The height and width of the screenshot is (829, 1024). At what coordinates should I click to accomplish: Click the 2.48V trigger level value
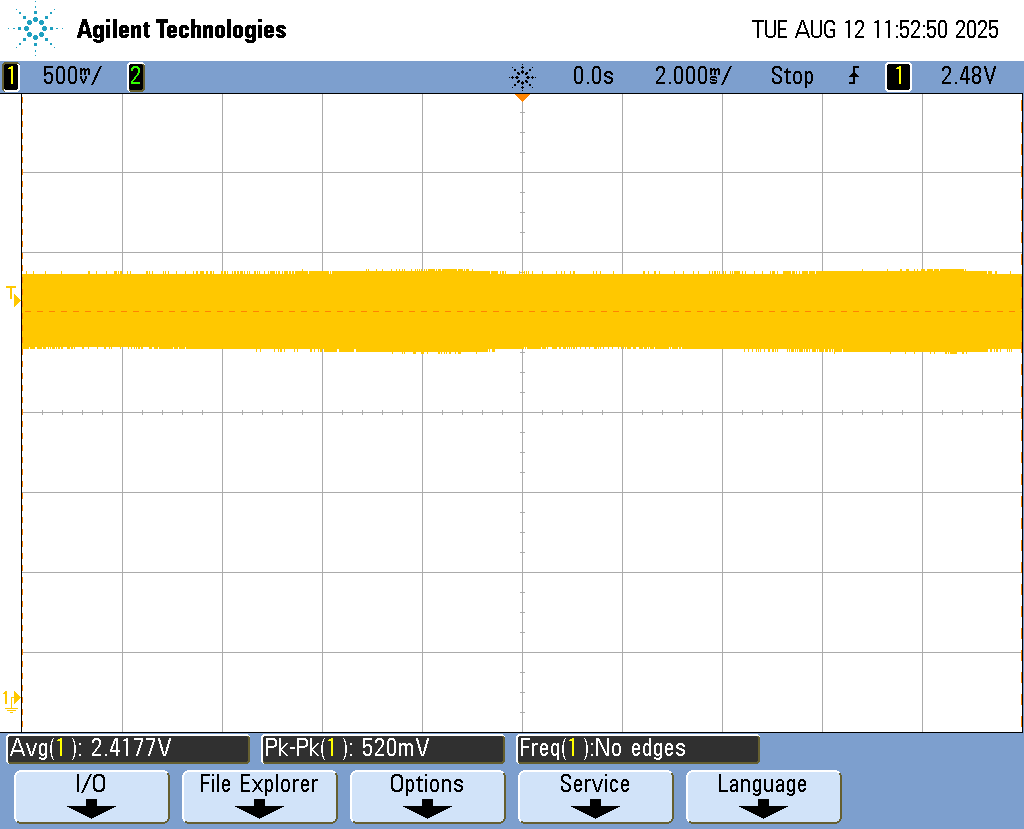(x=968, y=76)
